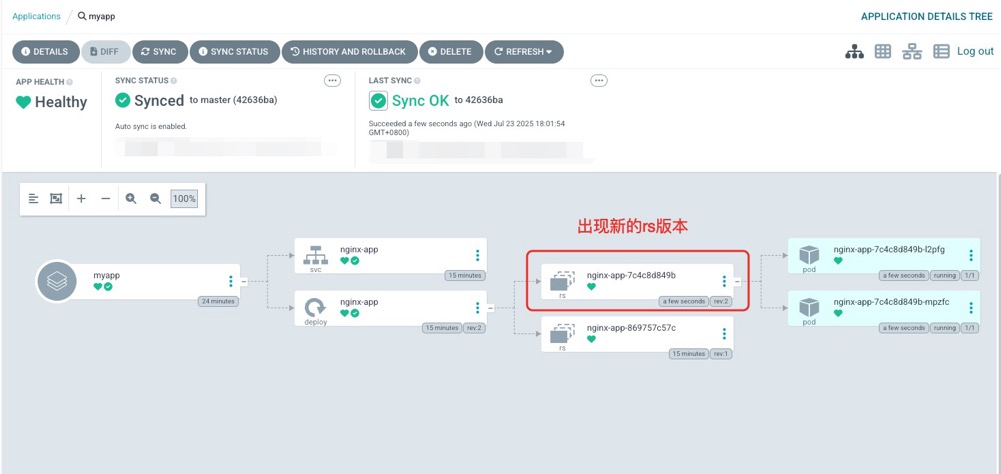This screenshot has height=474, width=1001.
Task: Reset zoom with the 100% indicator
Action: pos(184,199)
